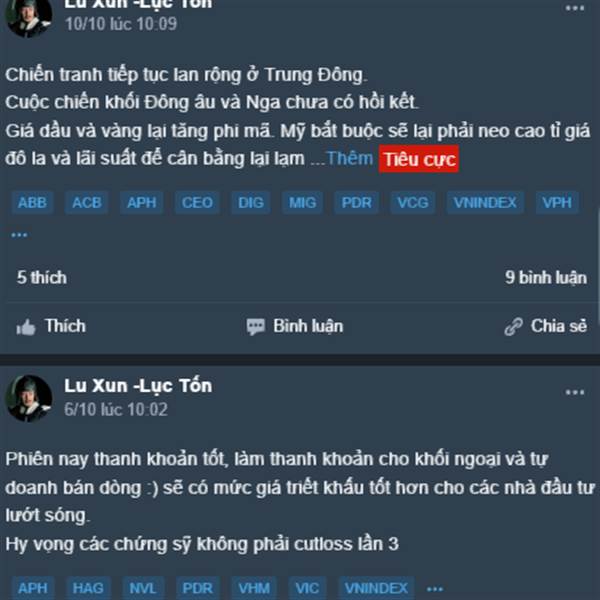This screenshot has width=600, height=600.
Task: Click the thumbs-up Thích icon
Action: [26, 327]
